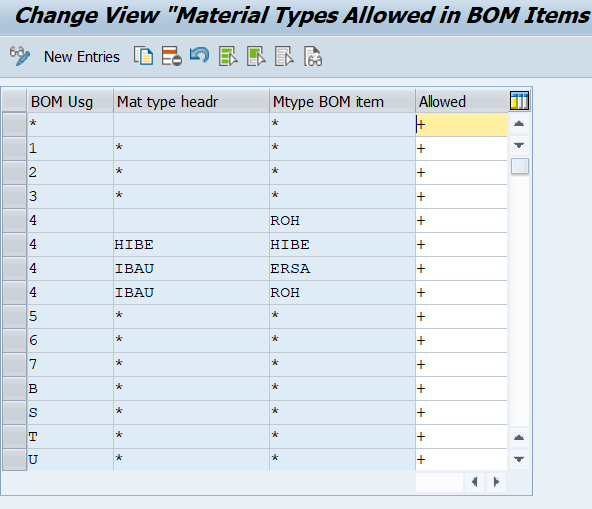Click New Entries button
The height and width of the screenshot is (509, 592).
coord(82,57)
